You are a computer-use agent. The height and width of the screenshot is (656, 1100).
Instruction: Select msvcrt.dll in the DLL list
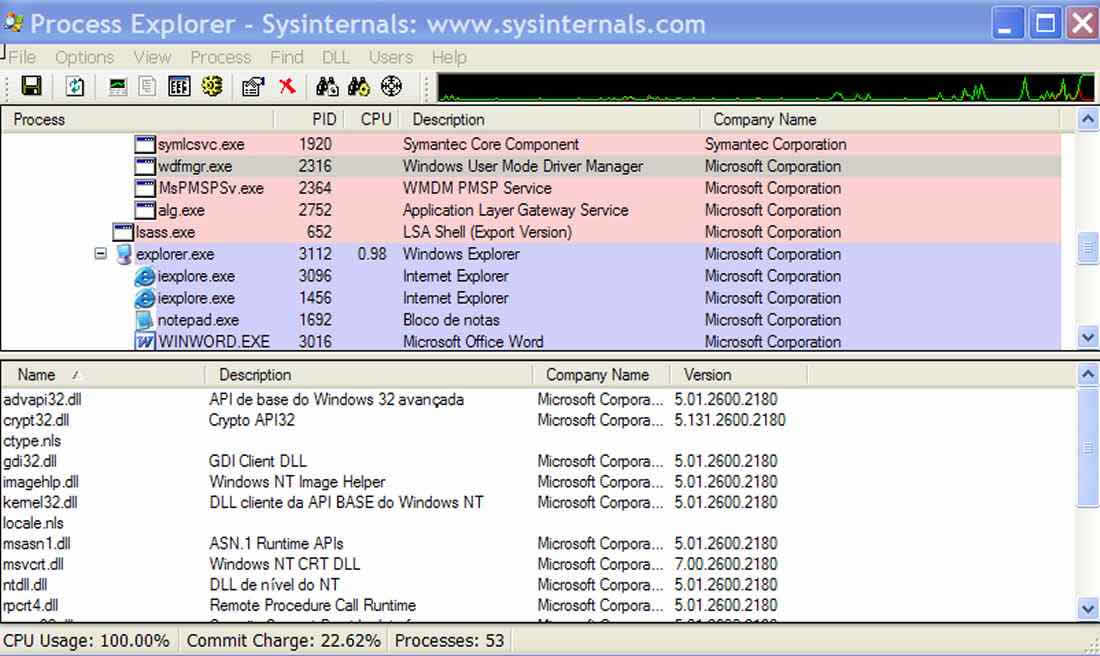pyautogui.click(x=33, y=564)
